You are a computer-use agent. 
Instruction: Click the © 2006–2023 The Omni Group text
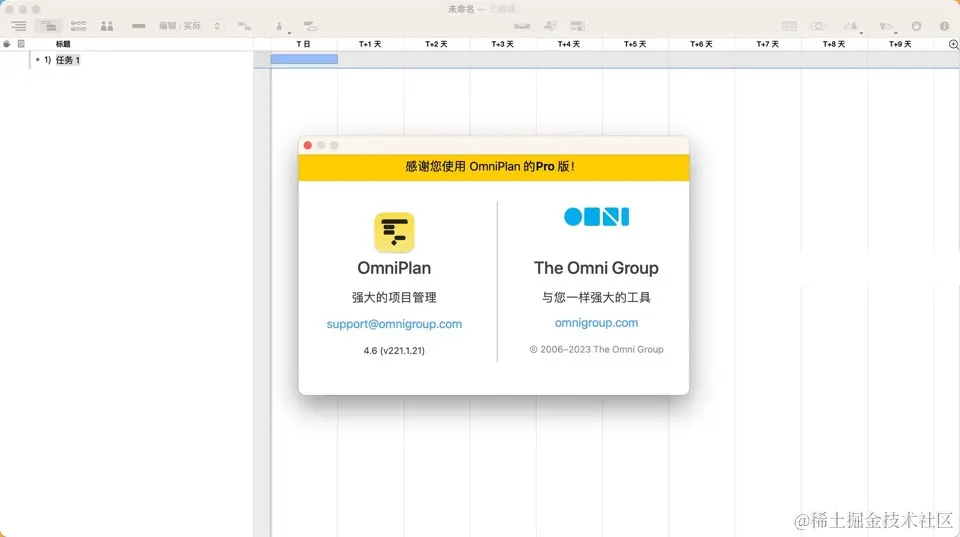click(x=596, y=349)
